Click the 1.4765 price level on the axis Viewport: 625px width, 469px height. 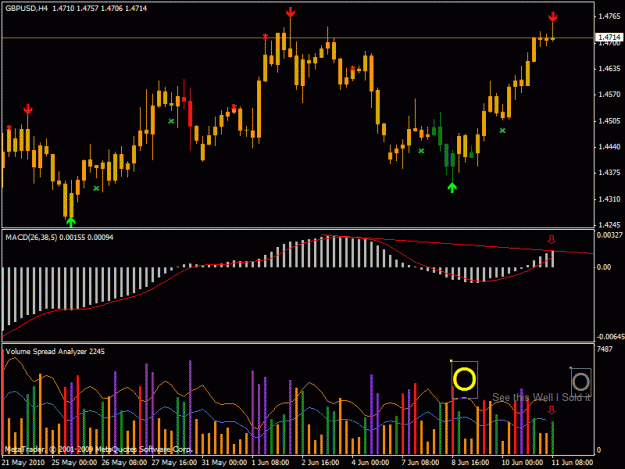(609, 16)
